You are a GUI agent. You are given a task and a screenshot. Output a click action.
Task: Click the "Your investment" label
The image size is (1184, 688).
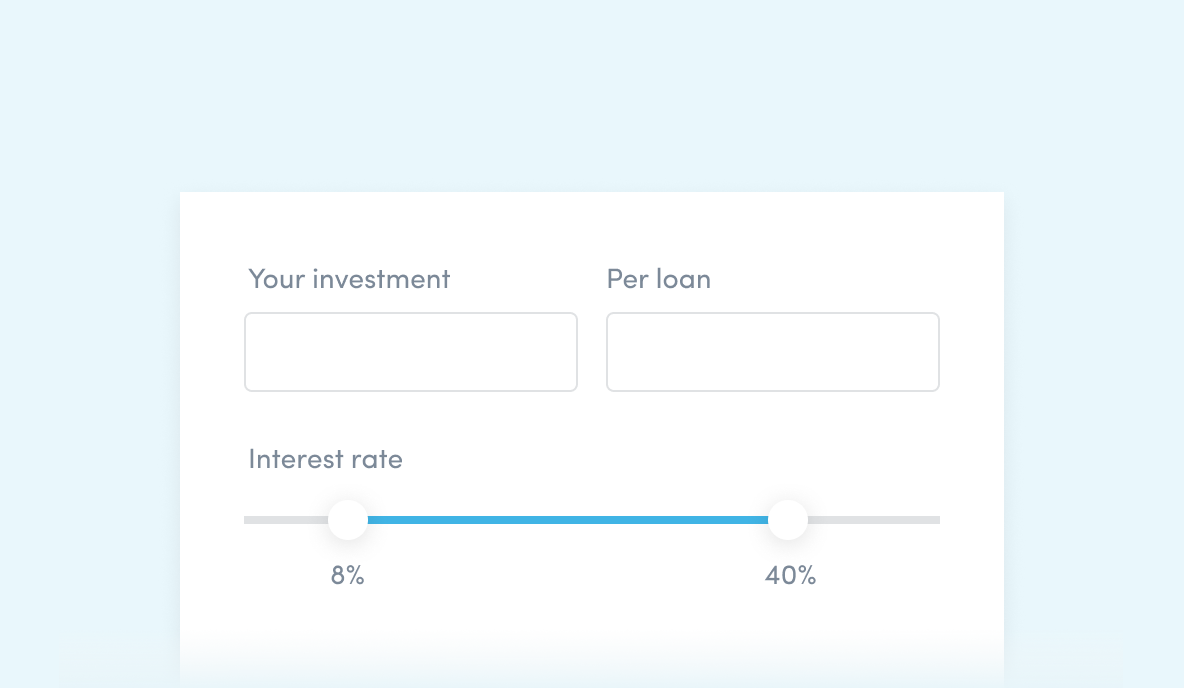[x=349, y=278]
